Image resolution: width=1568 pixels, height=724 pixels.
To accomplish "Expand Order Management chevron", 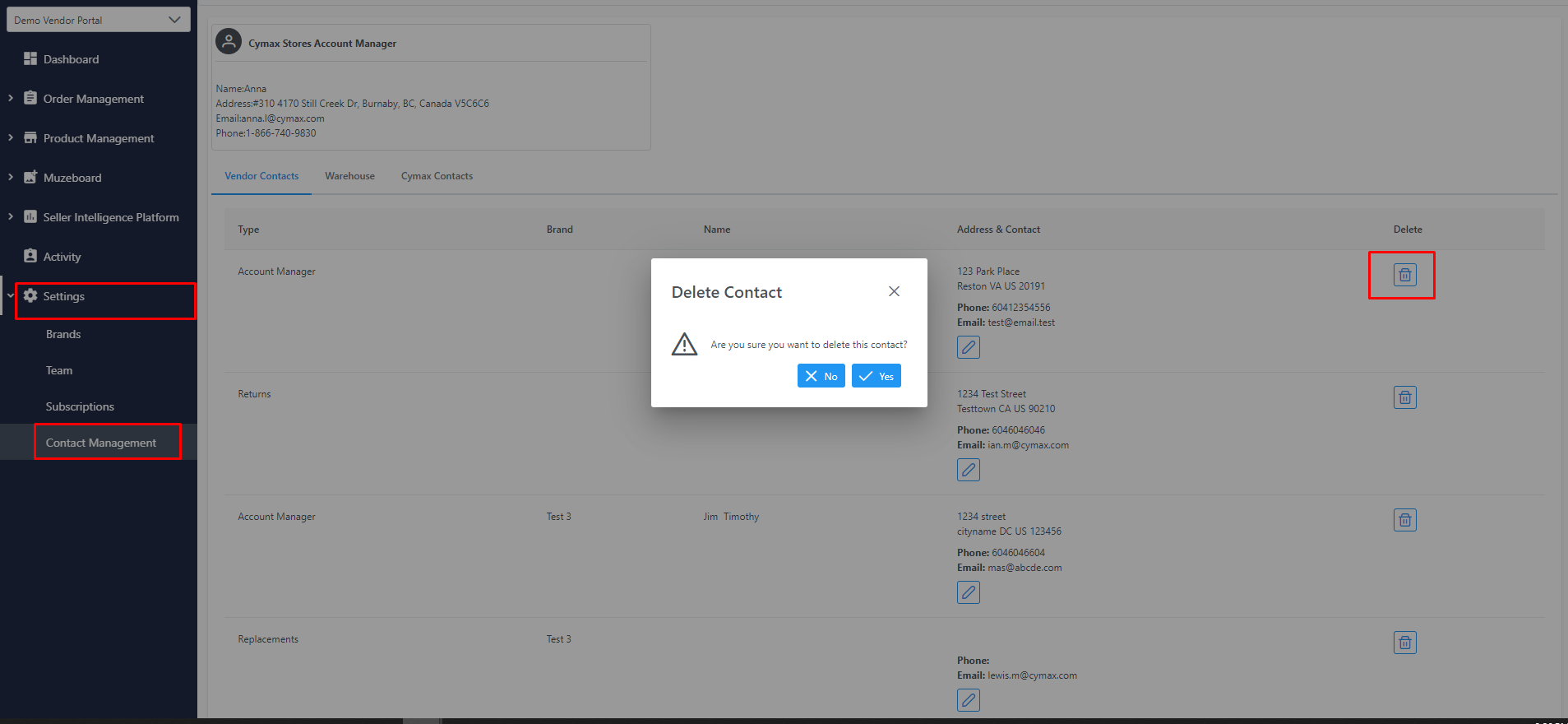I will coord(11,98).
